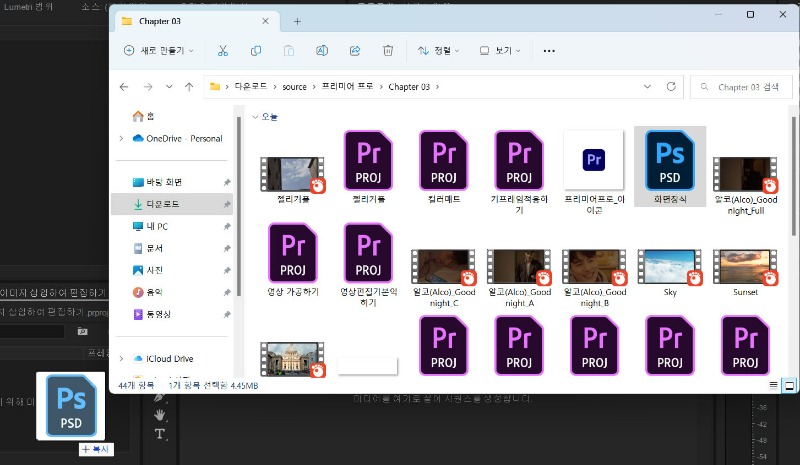Open the 새로 만들기 dropdown menu
This screenshot has width=800, height=465.
[159, 51]
